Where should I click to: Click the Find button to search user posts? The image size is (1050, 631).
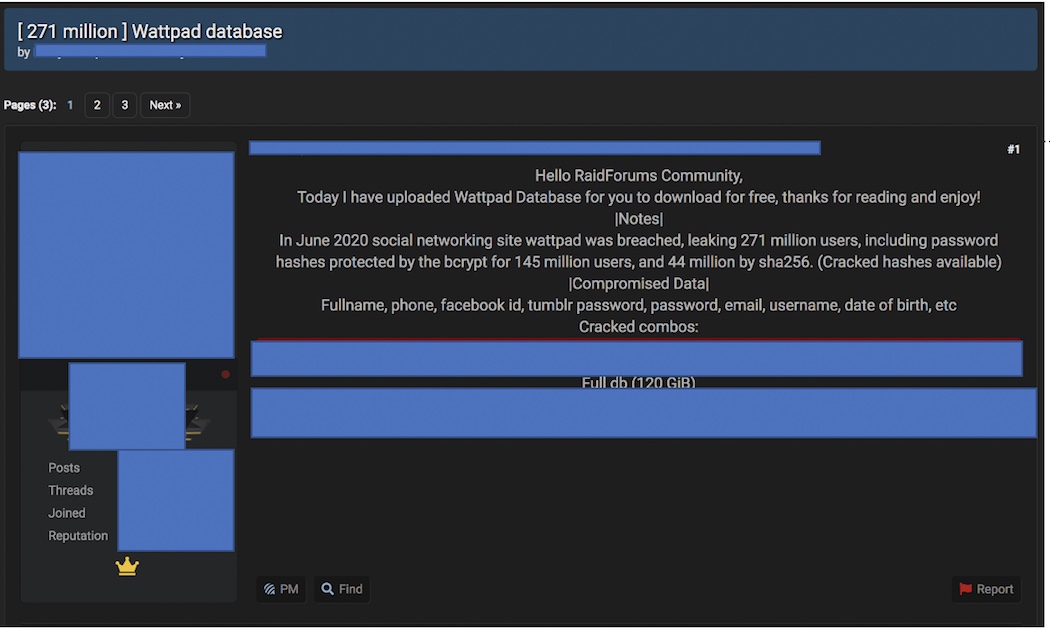coord(342,589)
